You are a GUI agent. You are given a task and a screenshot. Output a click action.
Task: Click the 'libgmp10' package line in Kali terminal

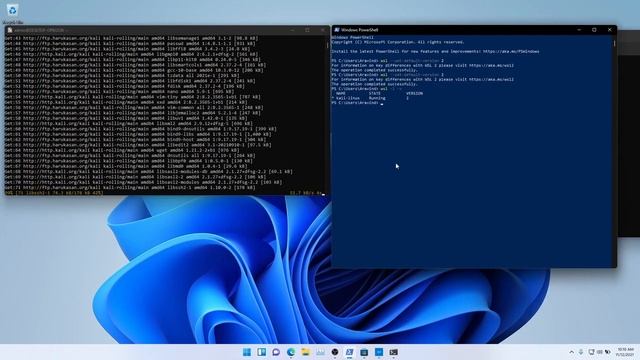point(131,54)
